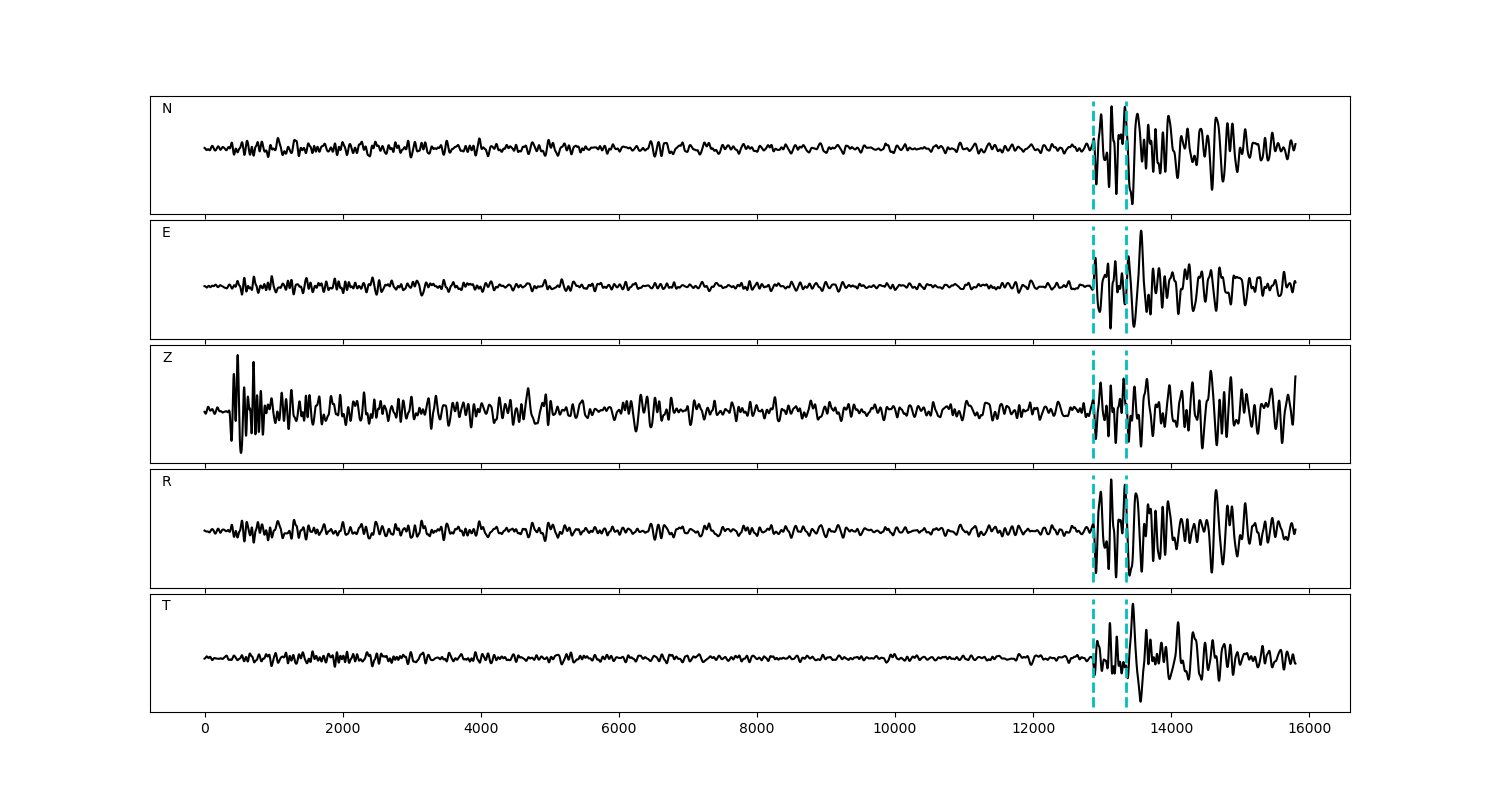Click the T component label
This screenshot has width=1500, height=800.
(x=166, y=606)
